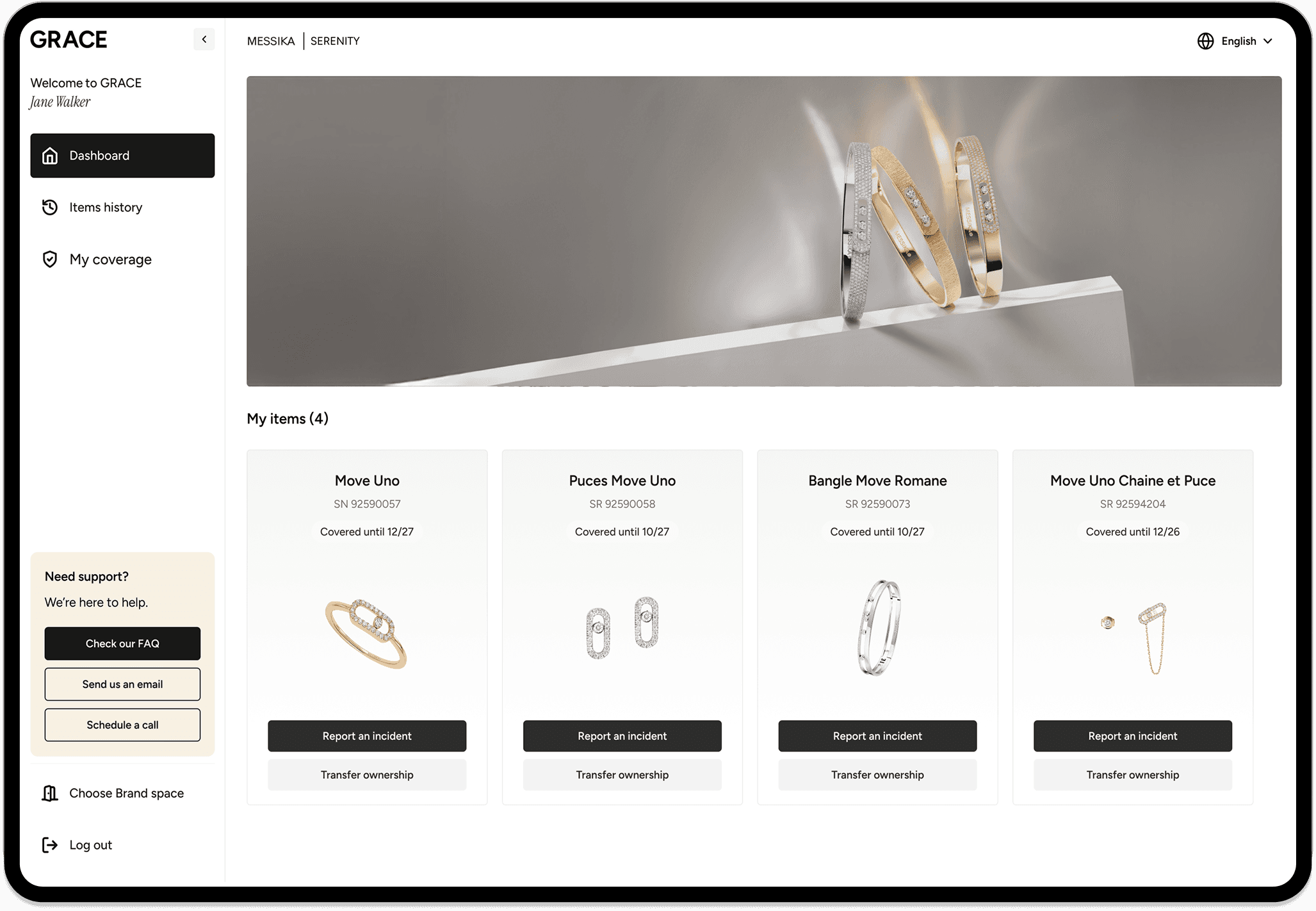1316x911 pixels.
Task: Open the English language selector
Action: [1235, 41]
